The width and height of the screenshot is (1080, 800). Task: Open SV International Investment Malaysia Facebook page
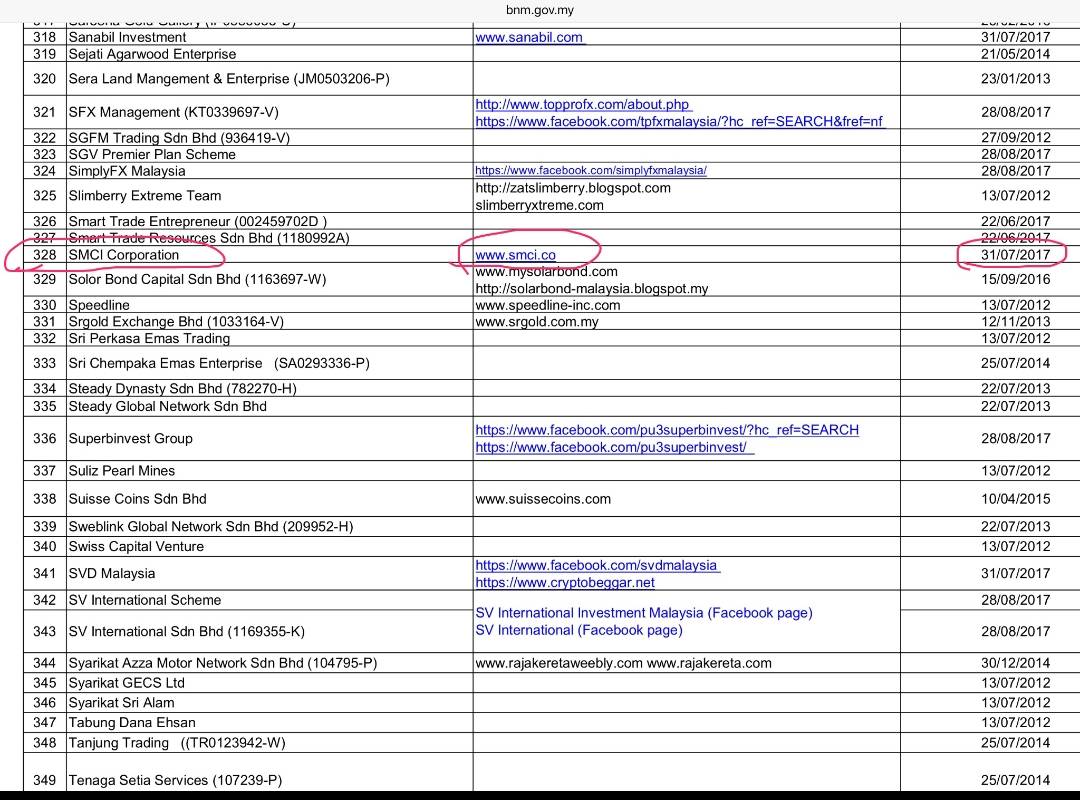coord(644,613)
